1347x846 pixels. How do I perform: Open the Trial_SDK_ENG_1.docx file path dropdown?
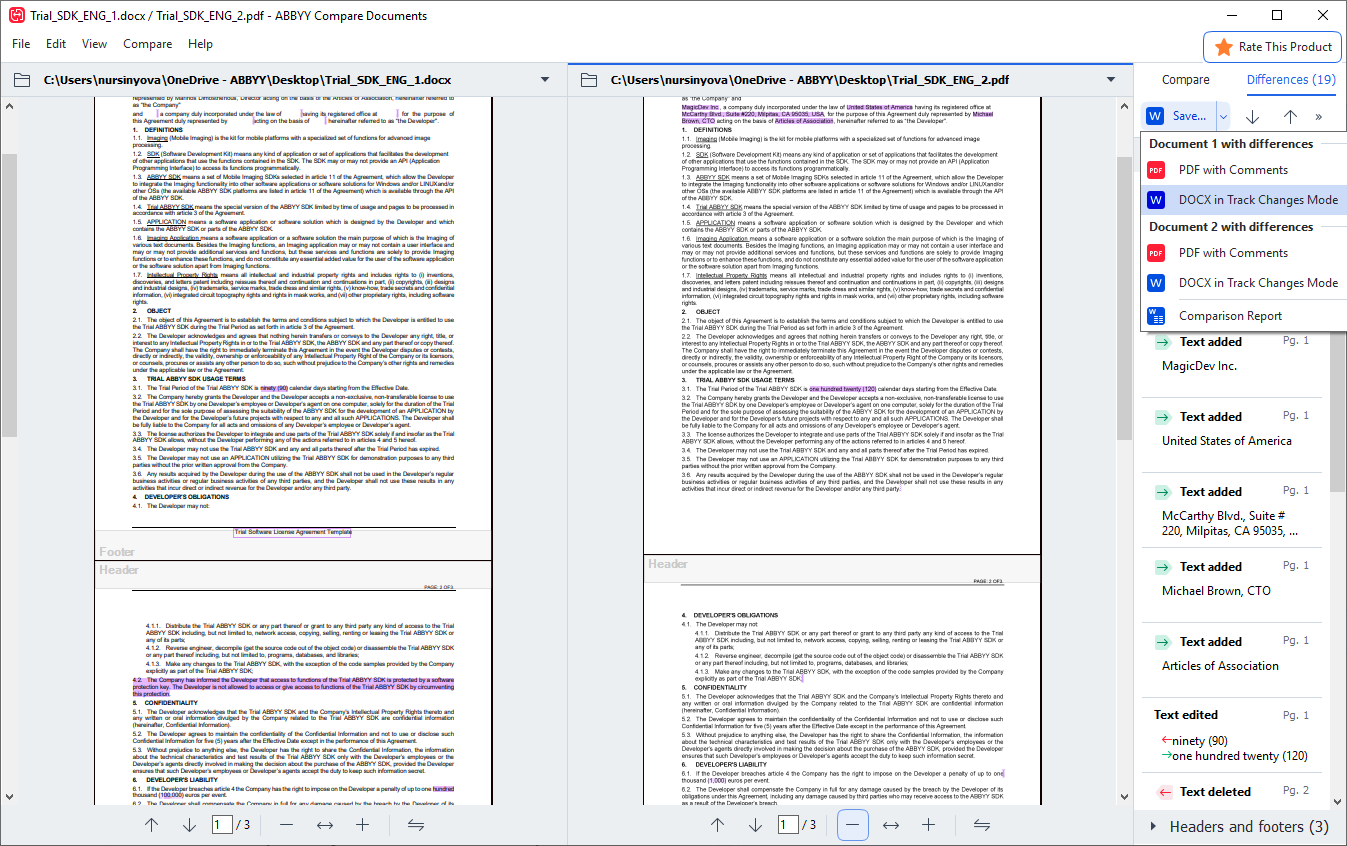pos(545,79)
